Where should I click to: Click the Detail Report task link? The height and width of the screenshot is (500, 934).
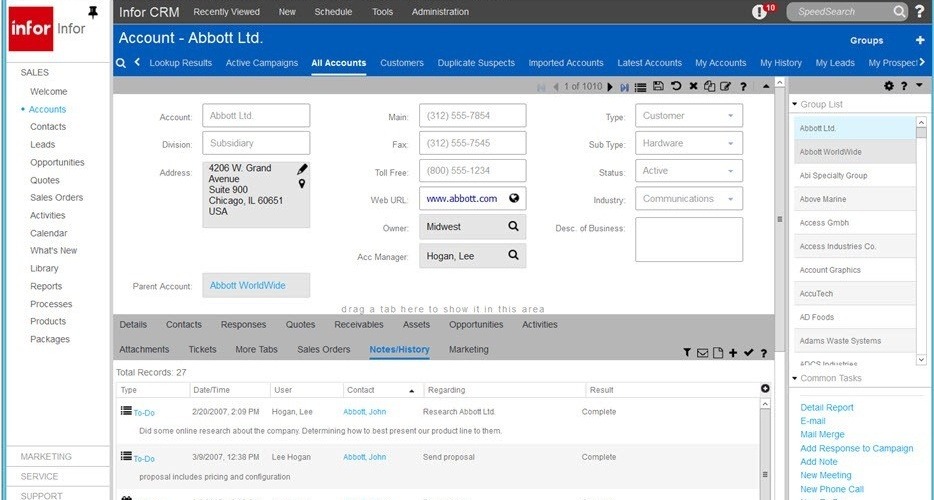click(827, 408)
